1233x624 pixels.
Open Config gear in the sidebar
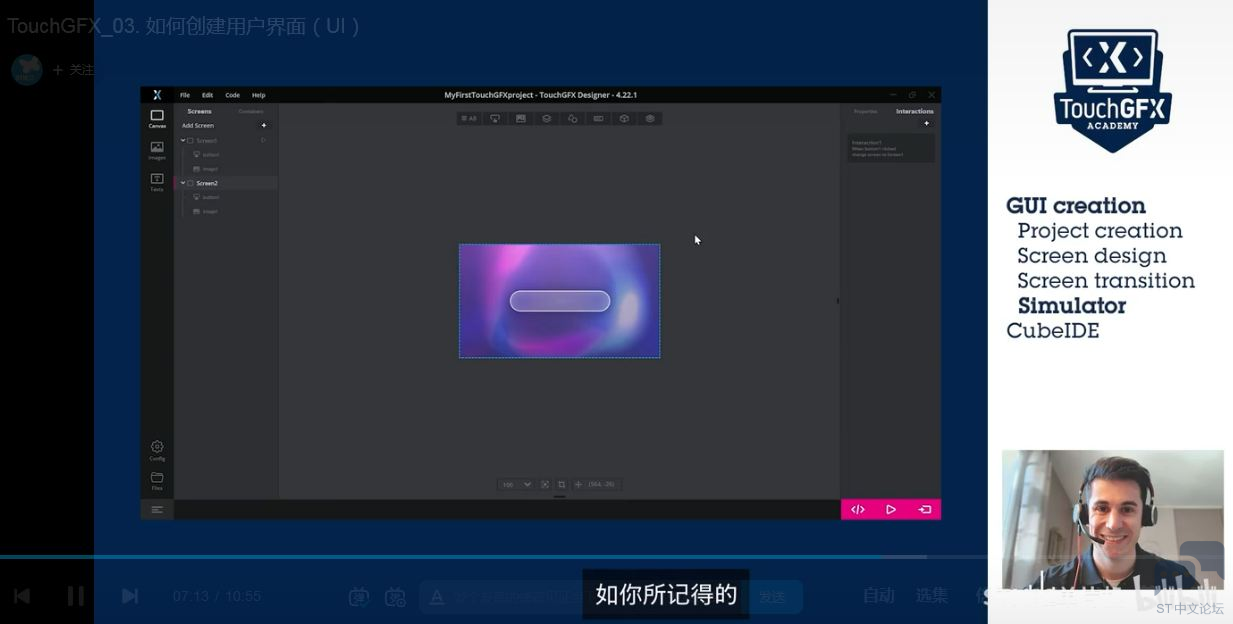tap(157, 450)
